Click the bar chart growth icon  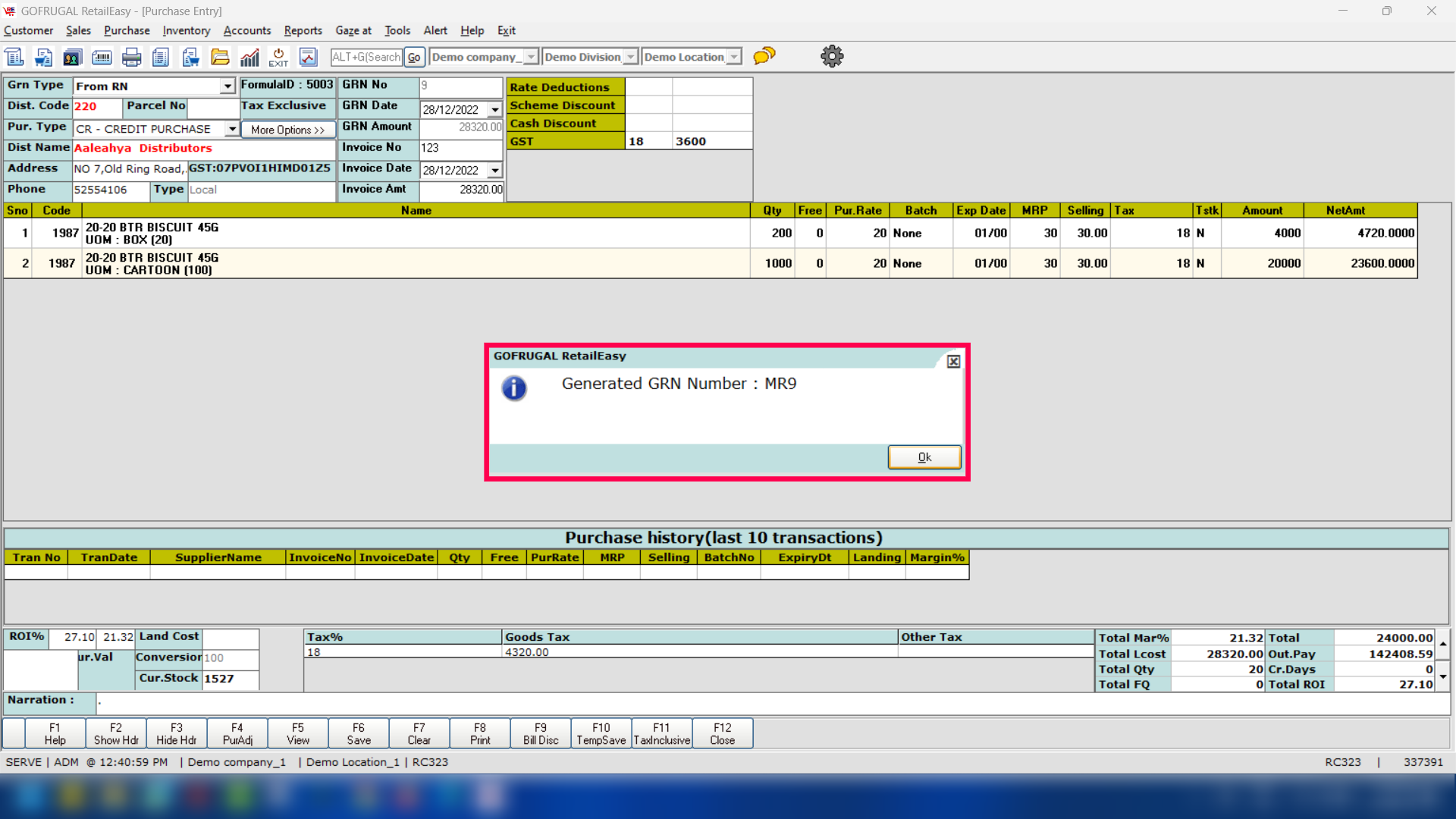tap(249, 57)
